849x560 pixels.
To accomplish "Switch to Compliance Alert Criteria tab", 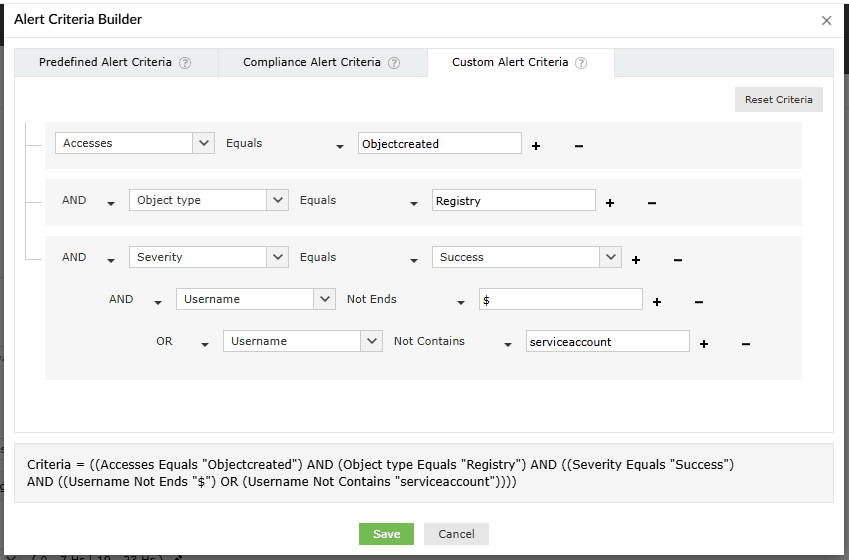I will (x=312, y=62).
